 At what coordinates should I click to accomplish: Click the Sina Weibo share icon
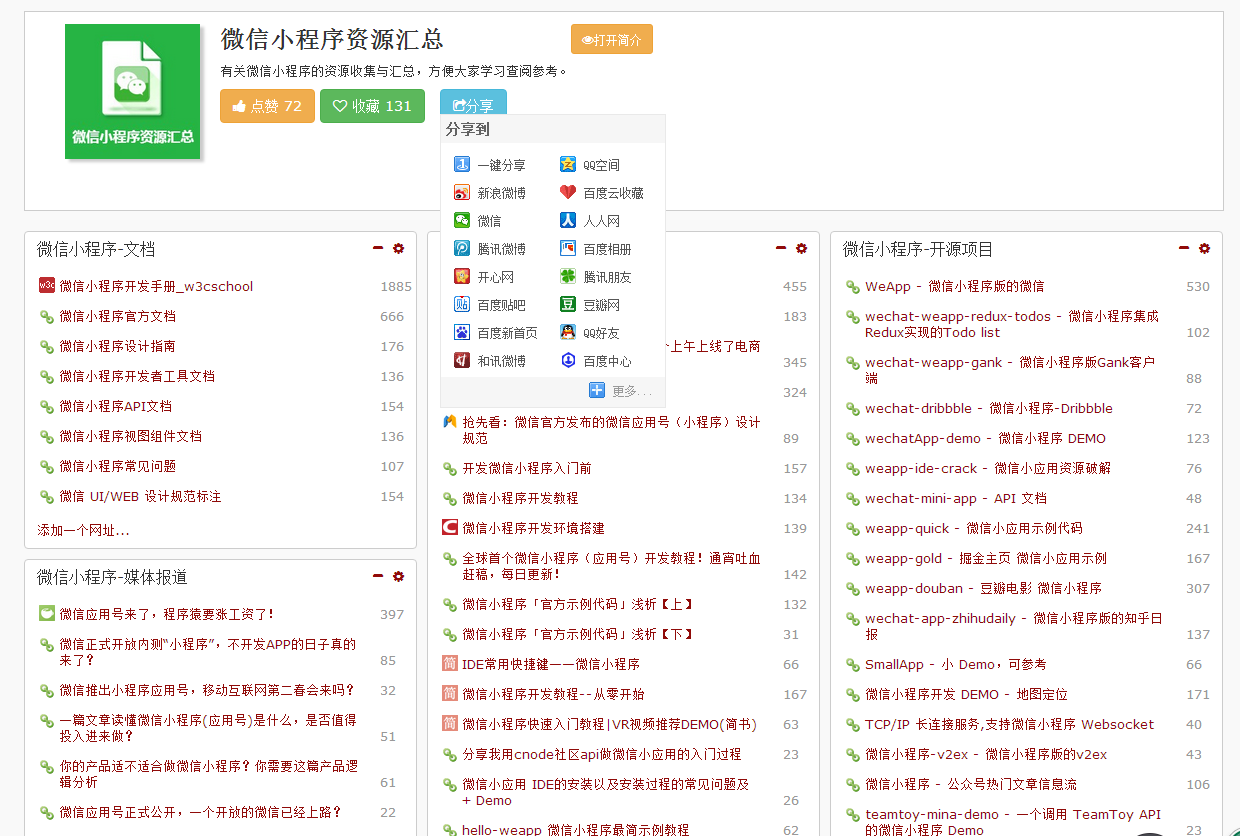[x=462, y=193]
